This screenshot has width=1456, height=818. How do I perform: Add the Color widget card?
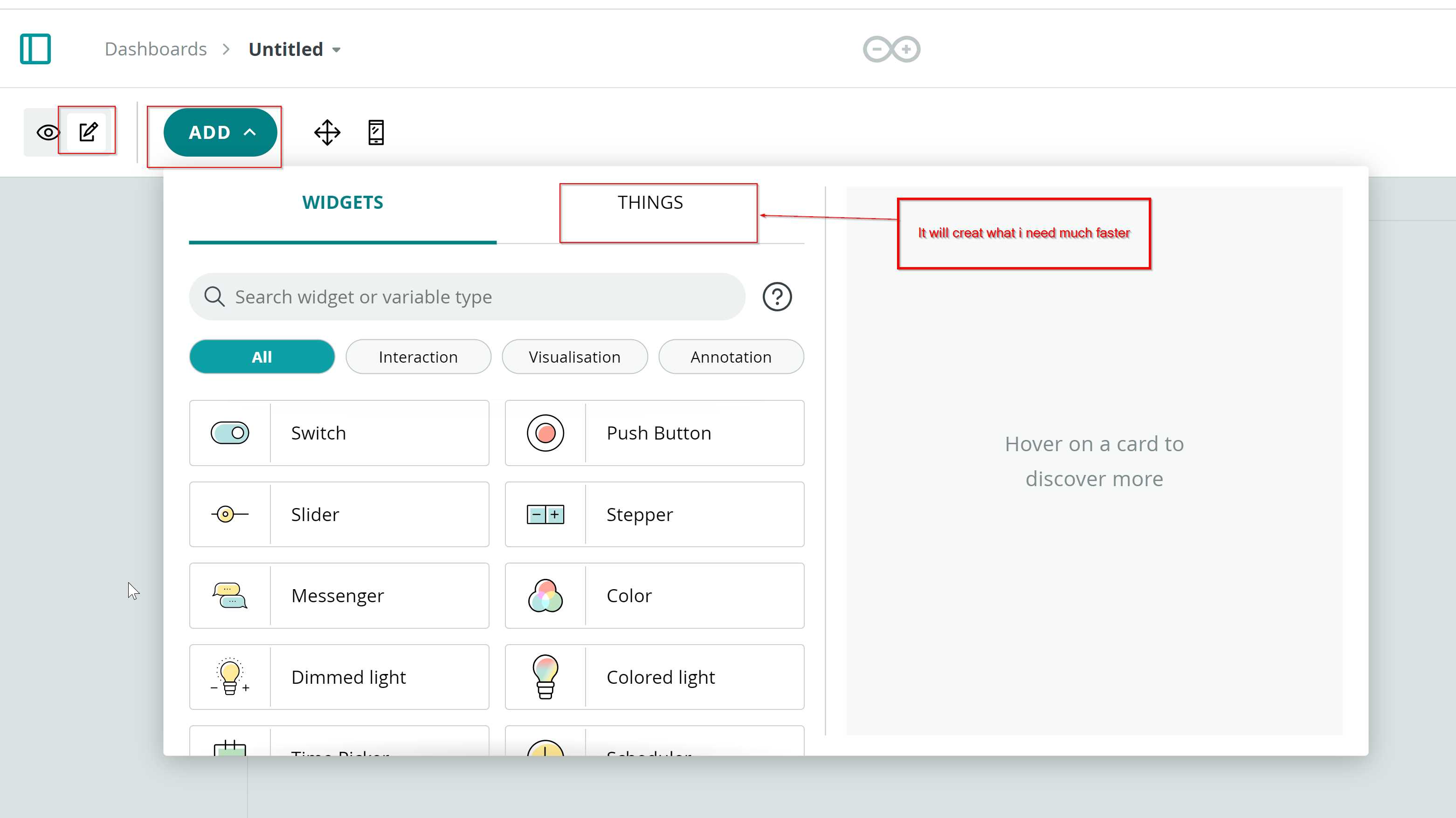[x=655, y=595]
